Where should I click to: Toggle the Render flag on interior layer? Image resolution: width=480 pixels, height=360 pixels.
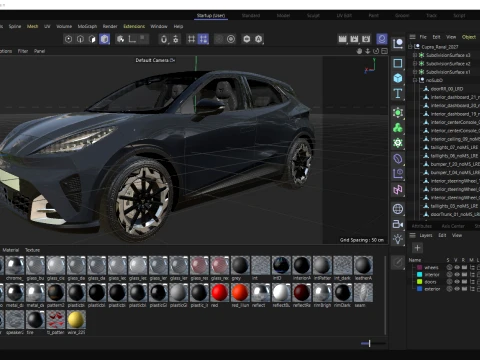pos(464,275)
